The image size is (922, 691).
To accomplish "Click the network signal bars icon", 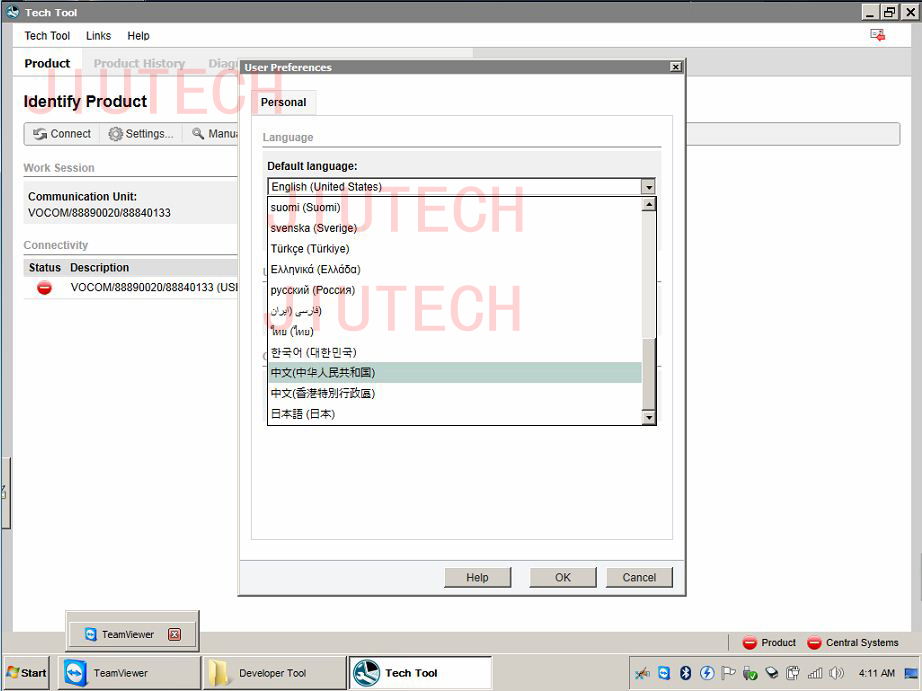I will pos(814,673).
